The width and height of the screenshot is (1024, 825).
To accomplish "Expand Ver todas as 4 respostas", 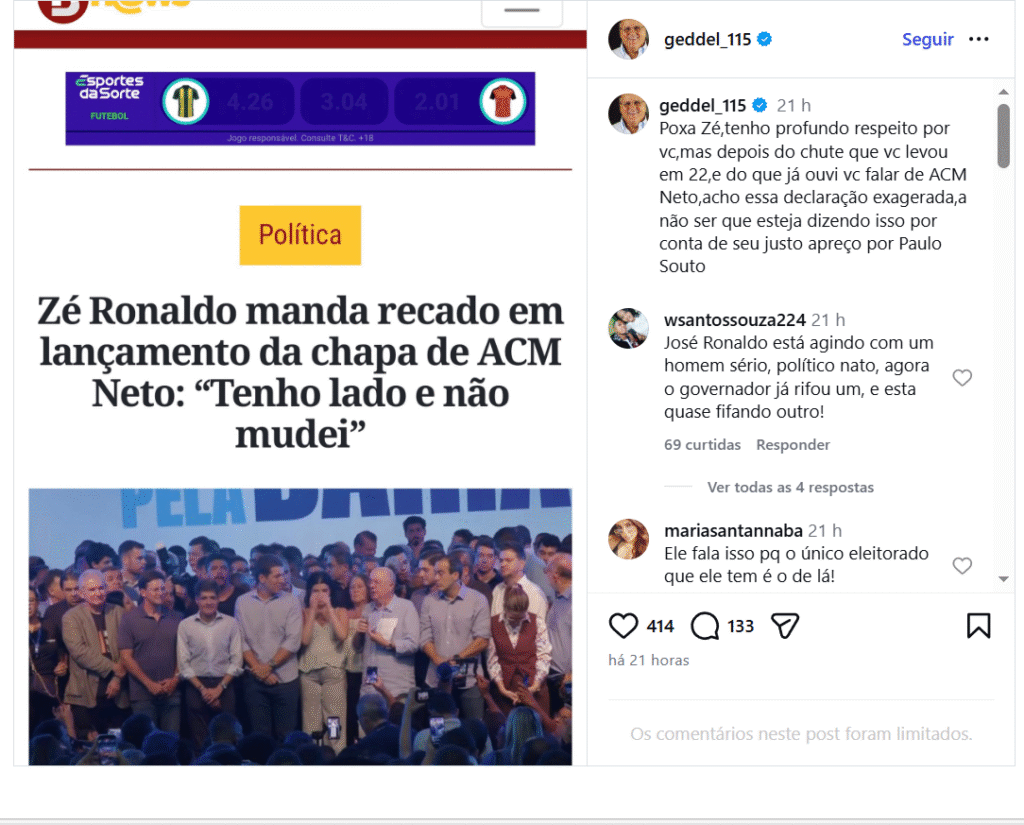I will 790,487.
